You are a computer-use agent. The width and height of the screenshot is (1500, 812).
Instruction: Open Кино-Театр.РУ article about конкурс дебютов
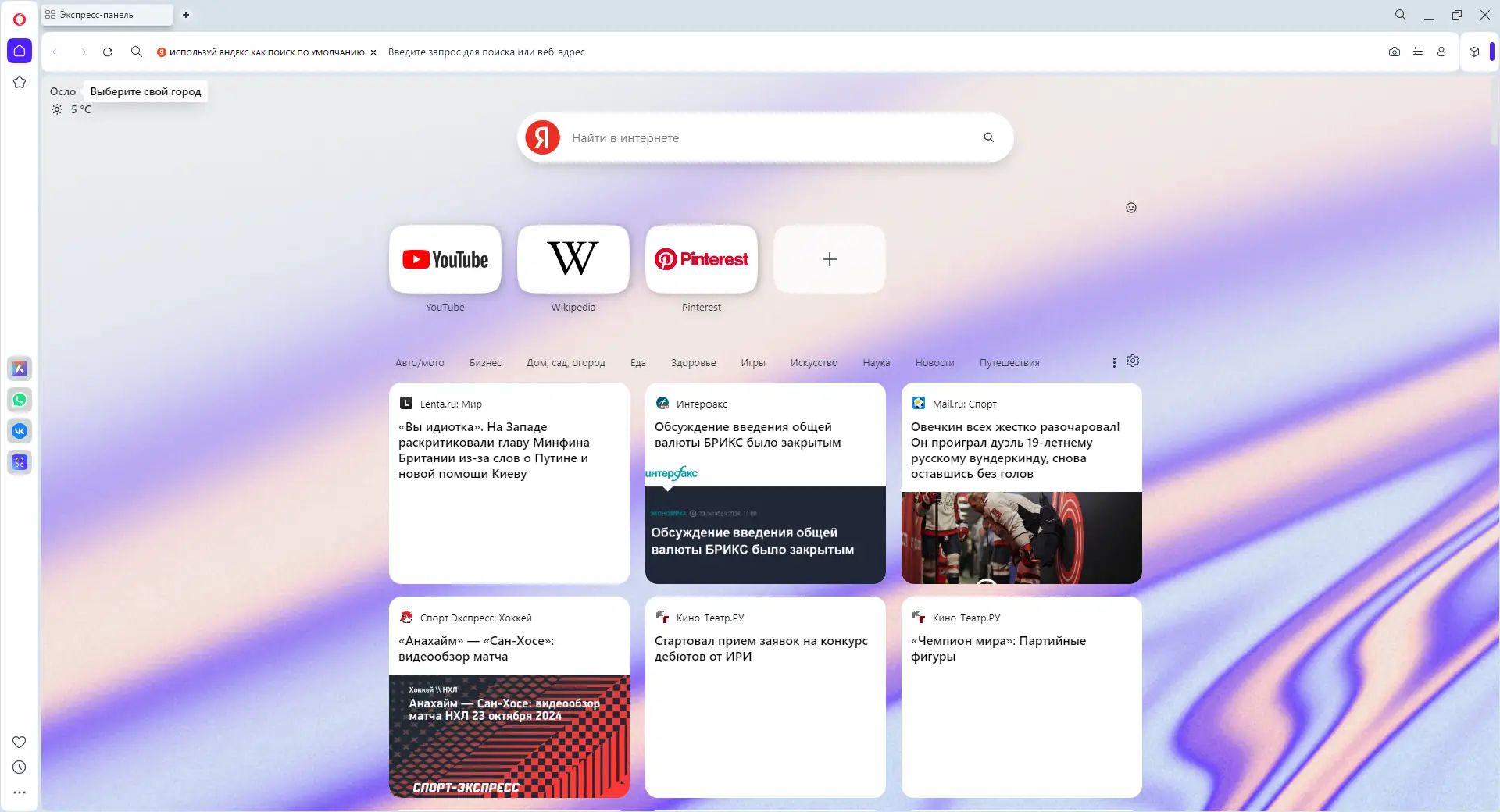coord(766,697)
